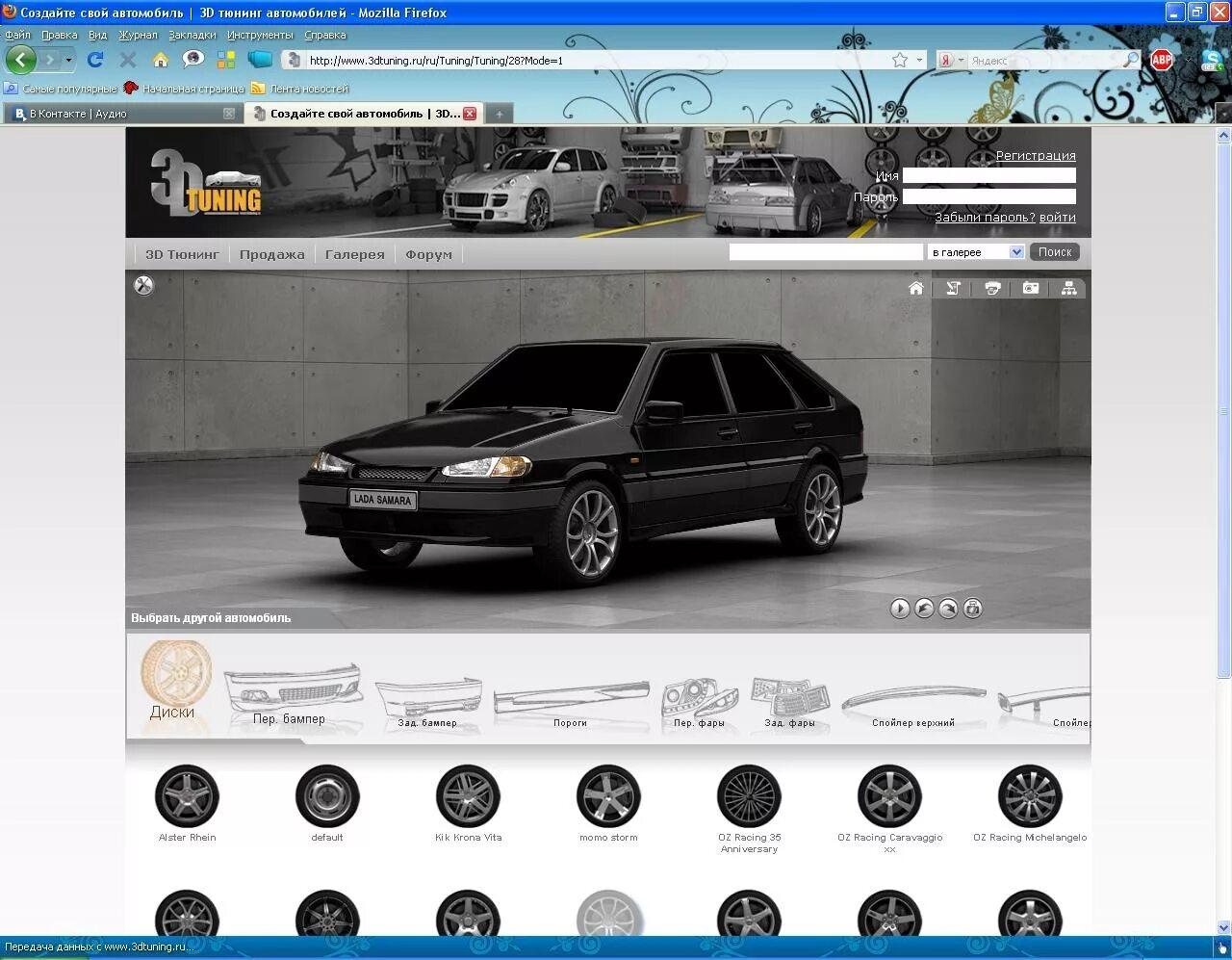Open the Закладки menu

click(192, 35)
